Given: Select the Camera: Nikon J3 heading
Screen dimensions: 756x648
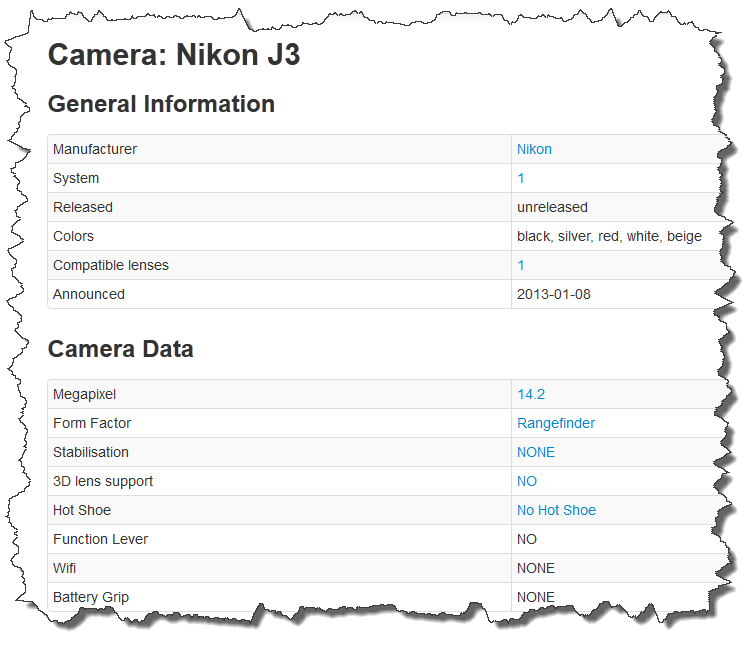Looking at the screenshot, I should (x=174, y=54).
